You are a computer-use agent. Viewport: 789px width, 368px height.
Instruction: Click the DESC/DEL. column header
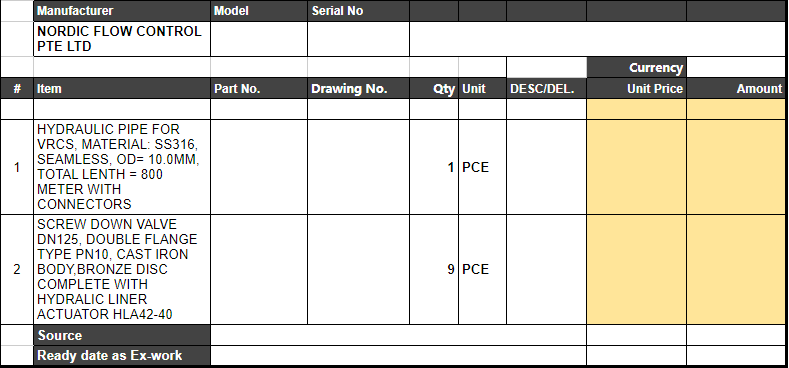546,89
